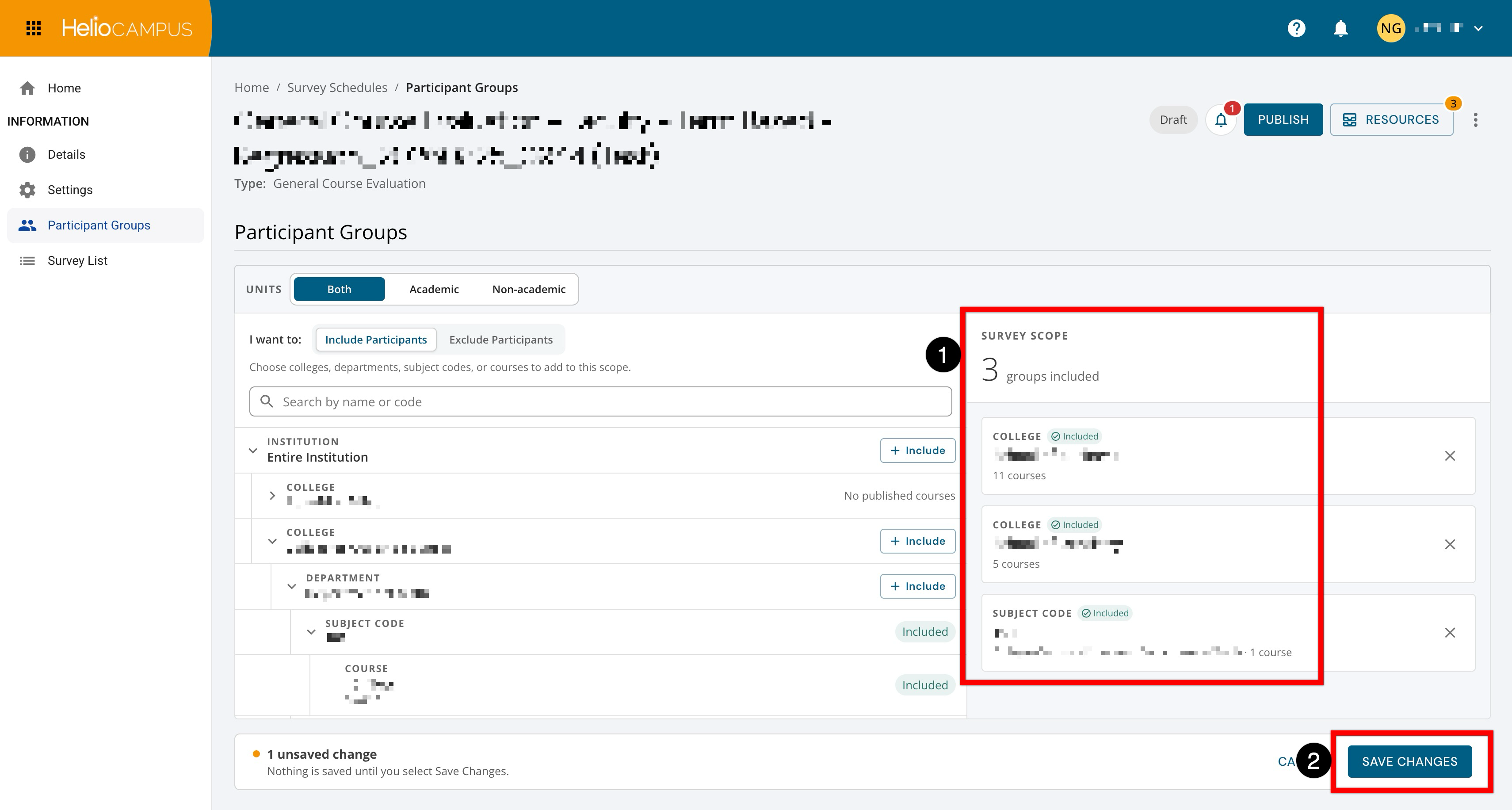The image size is (1512, 810).
Task: Click the Included badge on Course row
Action: (924, 685)
